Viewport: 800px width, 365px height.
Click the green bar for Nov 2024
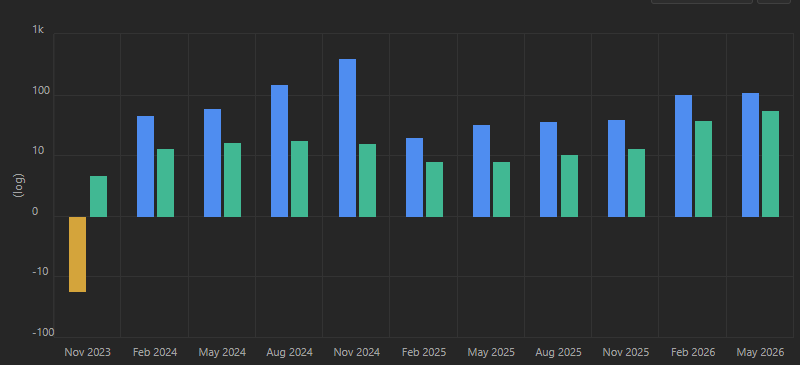(367, 180)
